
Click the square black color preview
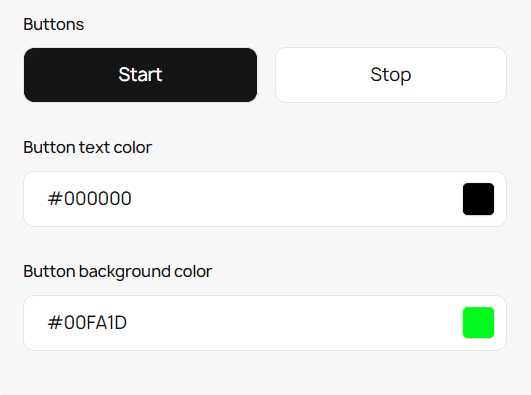(478, 199)
